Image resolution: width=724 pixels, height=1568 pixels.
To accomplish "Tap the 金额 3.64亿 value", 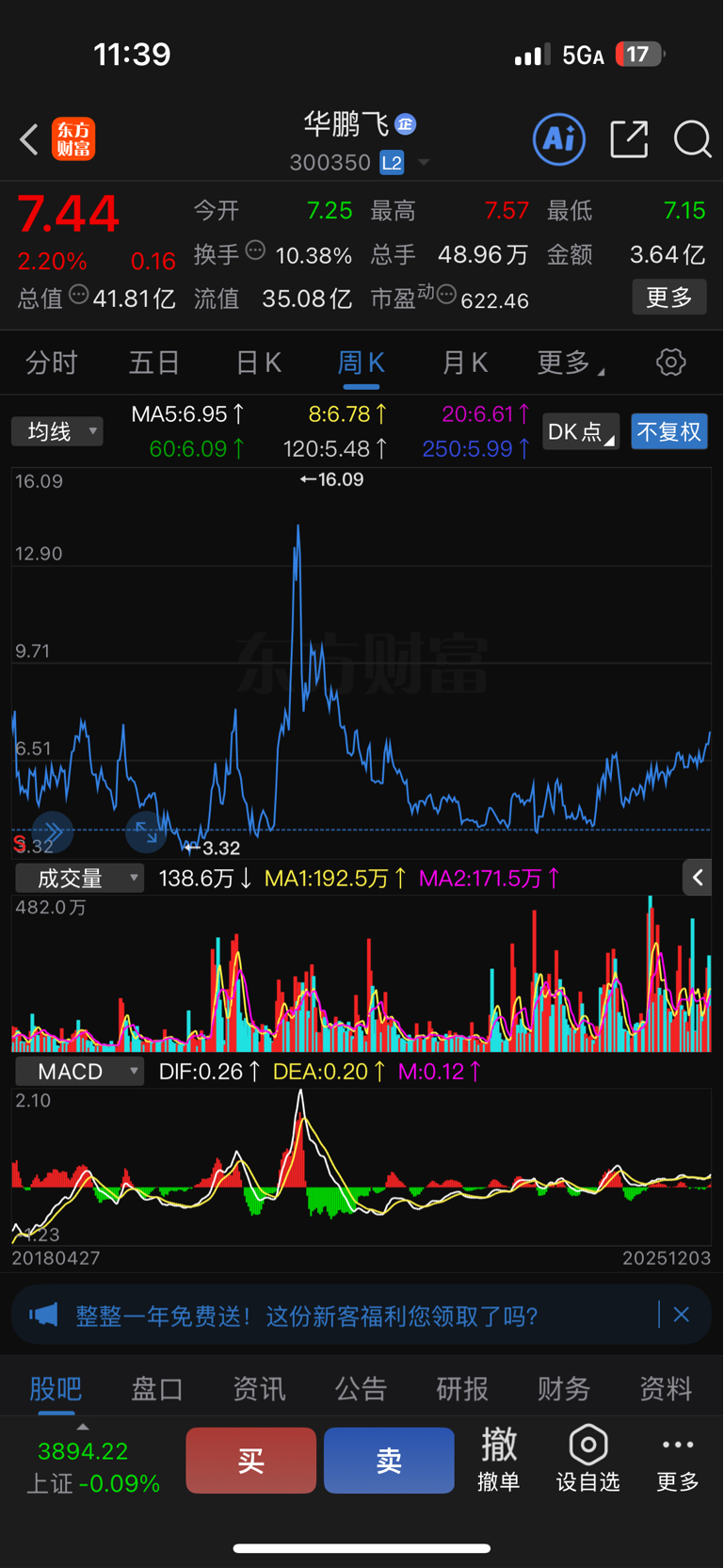I will tap(668, 254).
